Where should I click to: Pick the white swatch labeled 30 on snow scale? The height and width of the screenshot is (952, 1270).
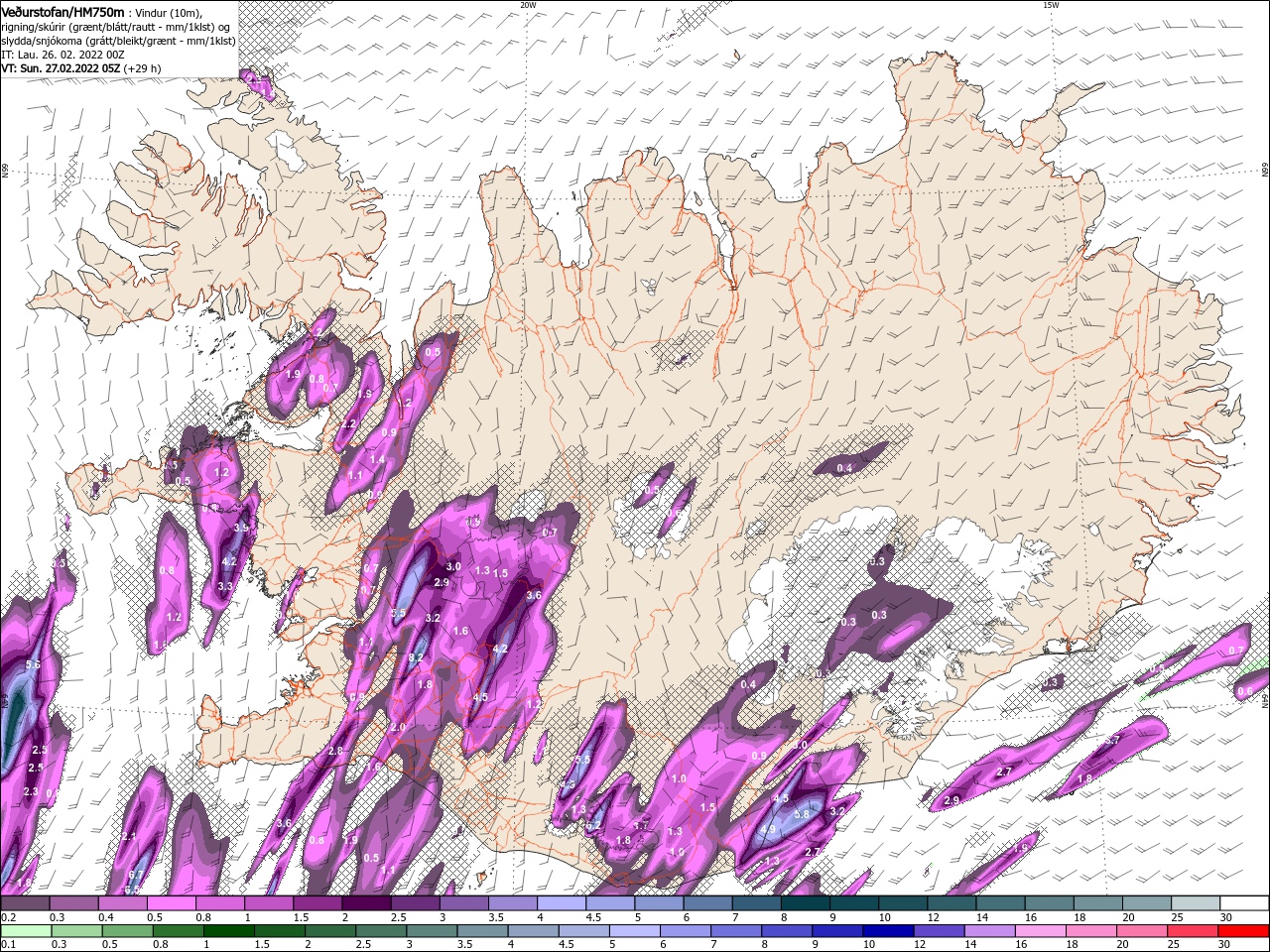[x=1245, y=903]
